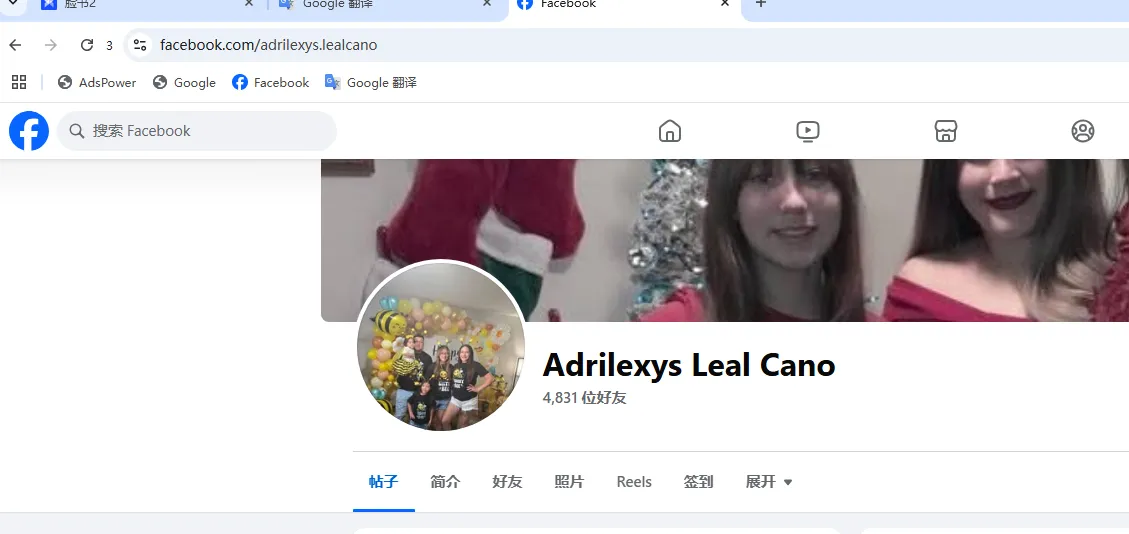Expand the tab search dropdown arrow

tap(12, 4)
